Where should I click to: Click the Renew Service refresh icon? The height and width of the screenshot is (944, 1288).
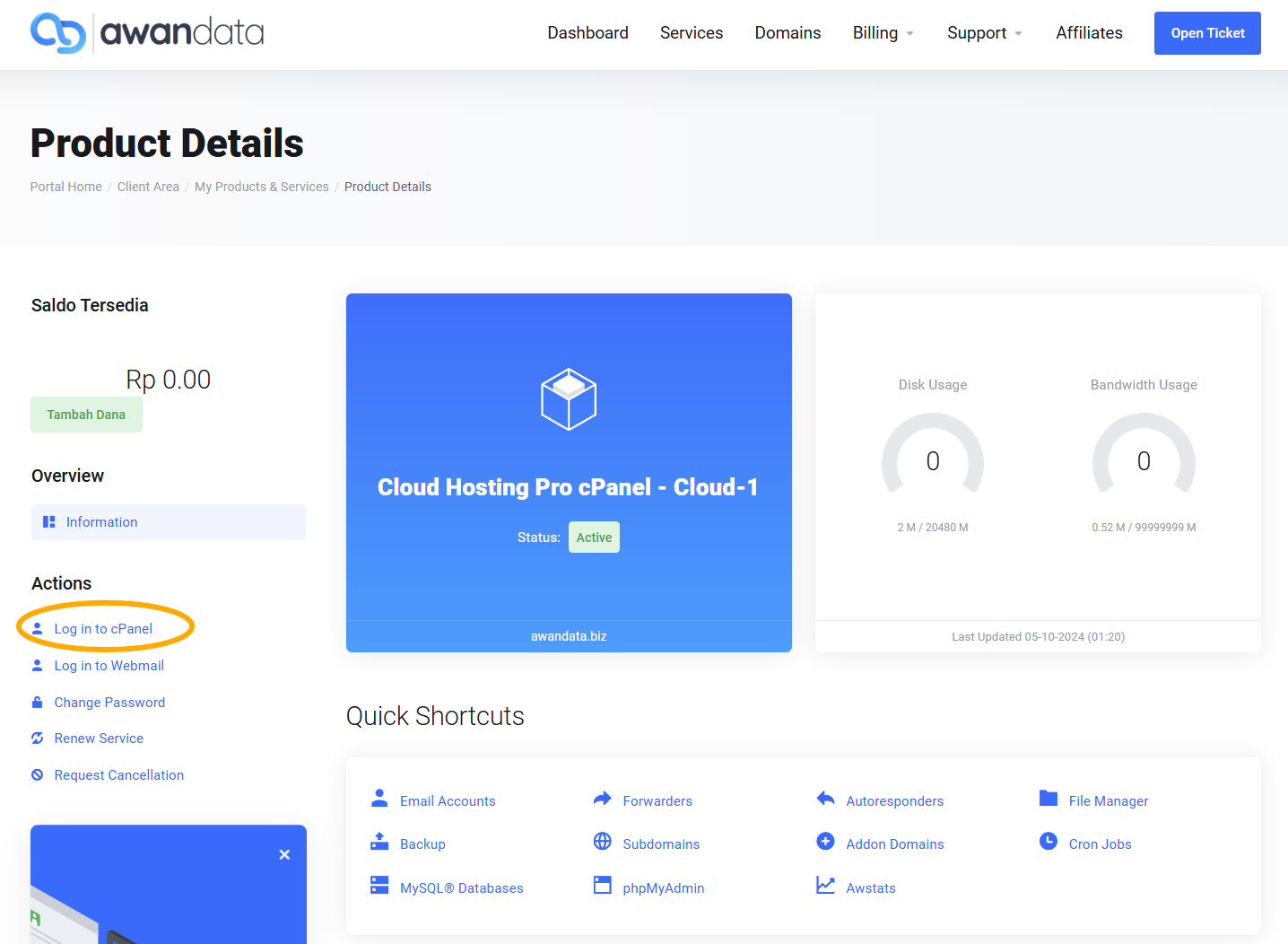click(38, 739)
